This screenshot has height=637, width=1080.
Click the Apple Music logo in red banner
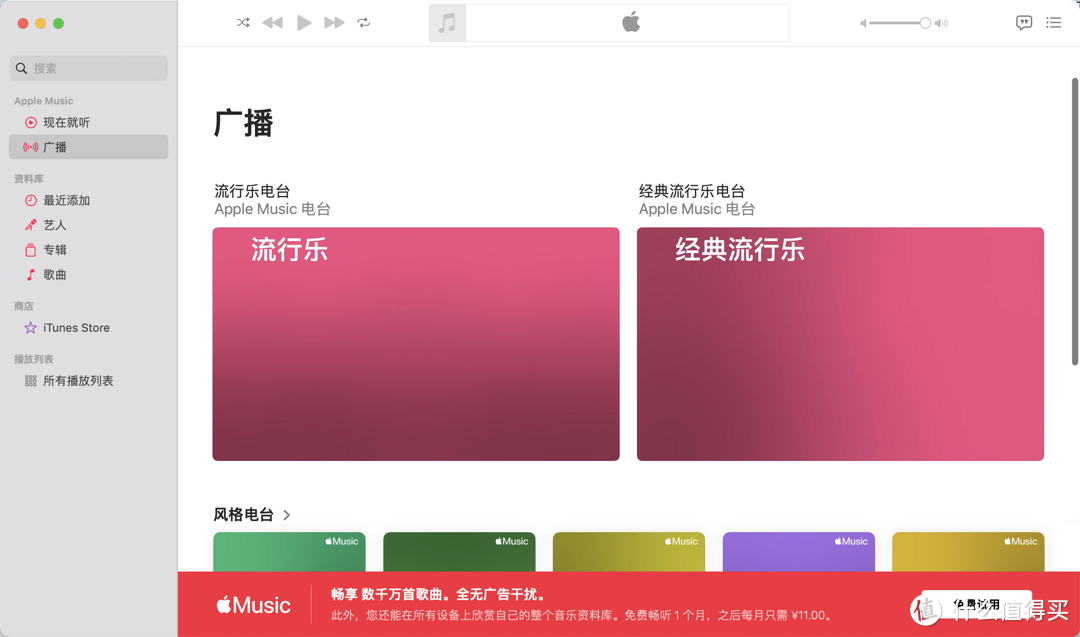pos(253,605)
